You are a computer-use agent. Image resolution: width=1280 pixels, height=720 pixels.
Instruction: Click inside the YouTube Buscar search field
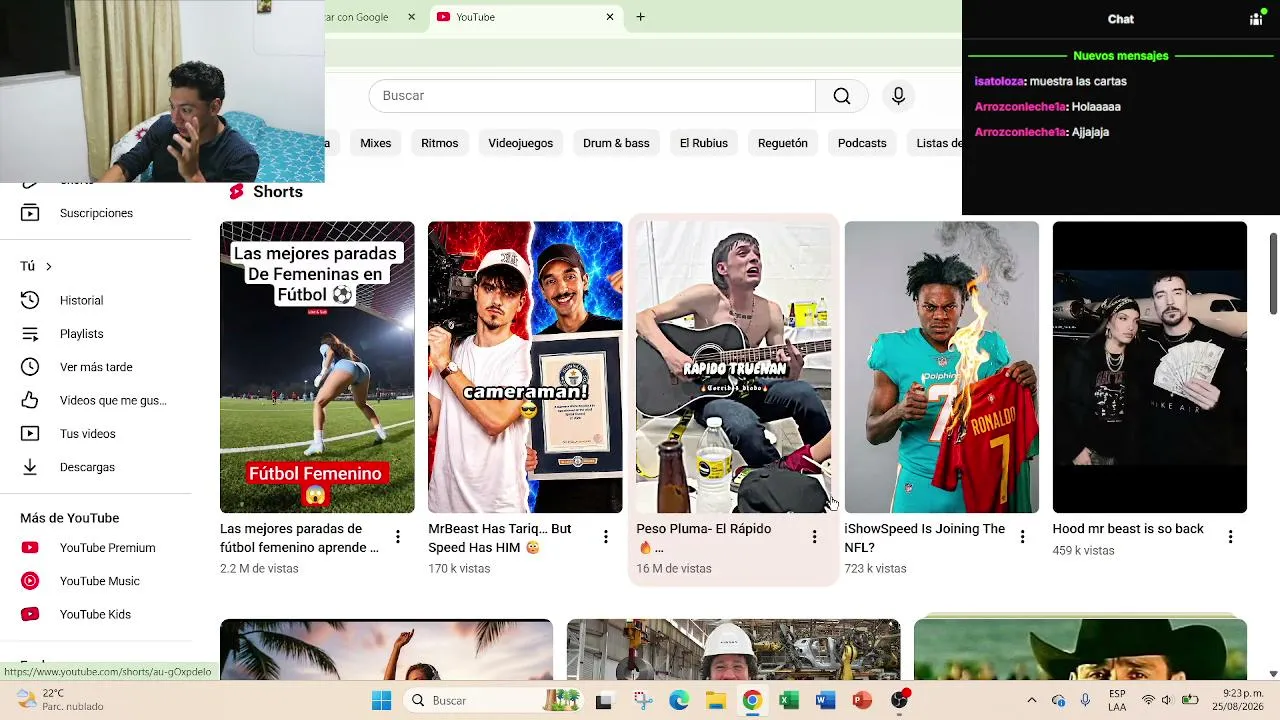[x=592, y=96]
